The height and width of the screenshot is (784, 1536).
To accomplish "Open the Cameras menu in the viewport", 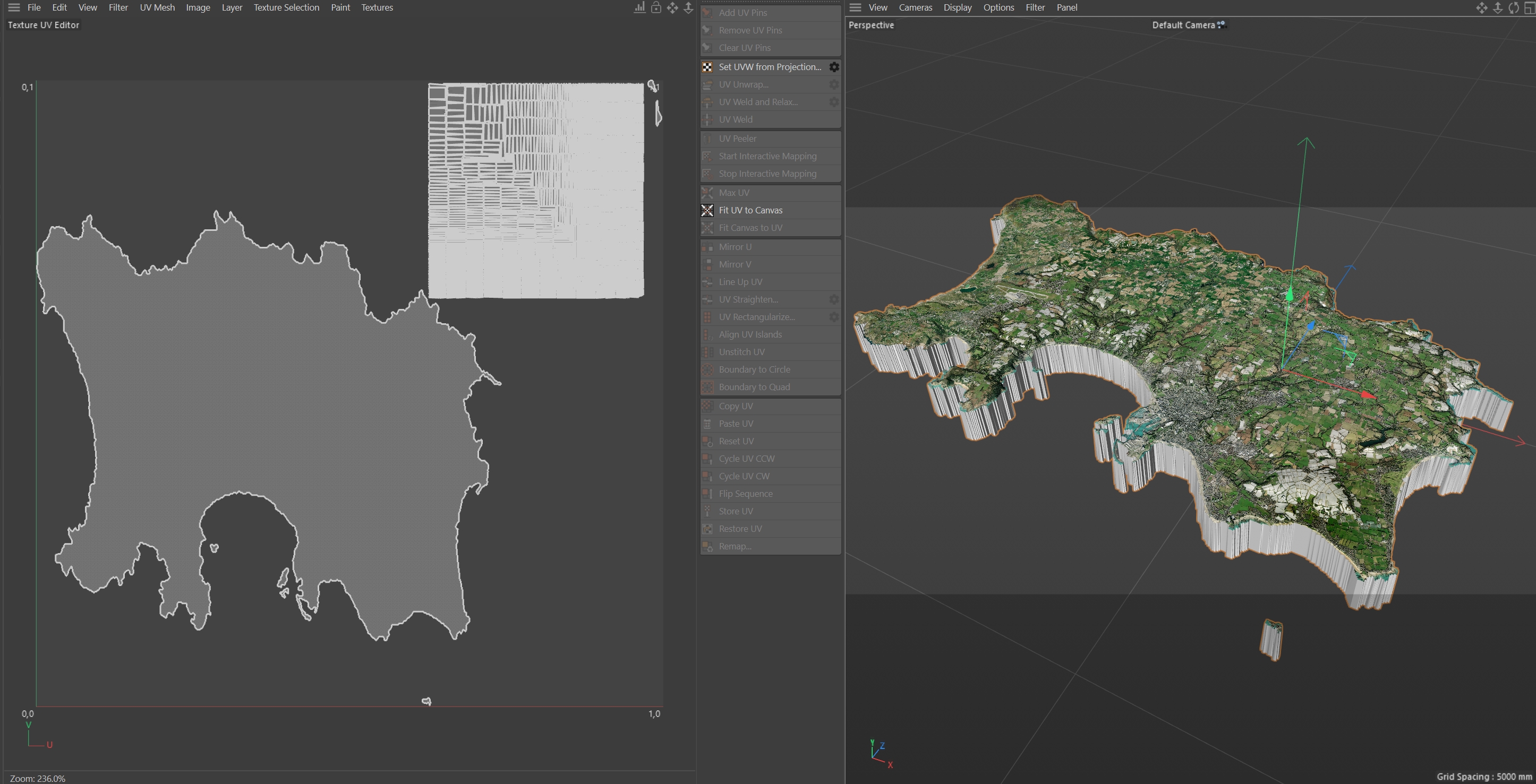I will tap(915, 8).
